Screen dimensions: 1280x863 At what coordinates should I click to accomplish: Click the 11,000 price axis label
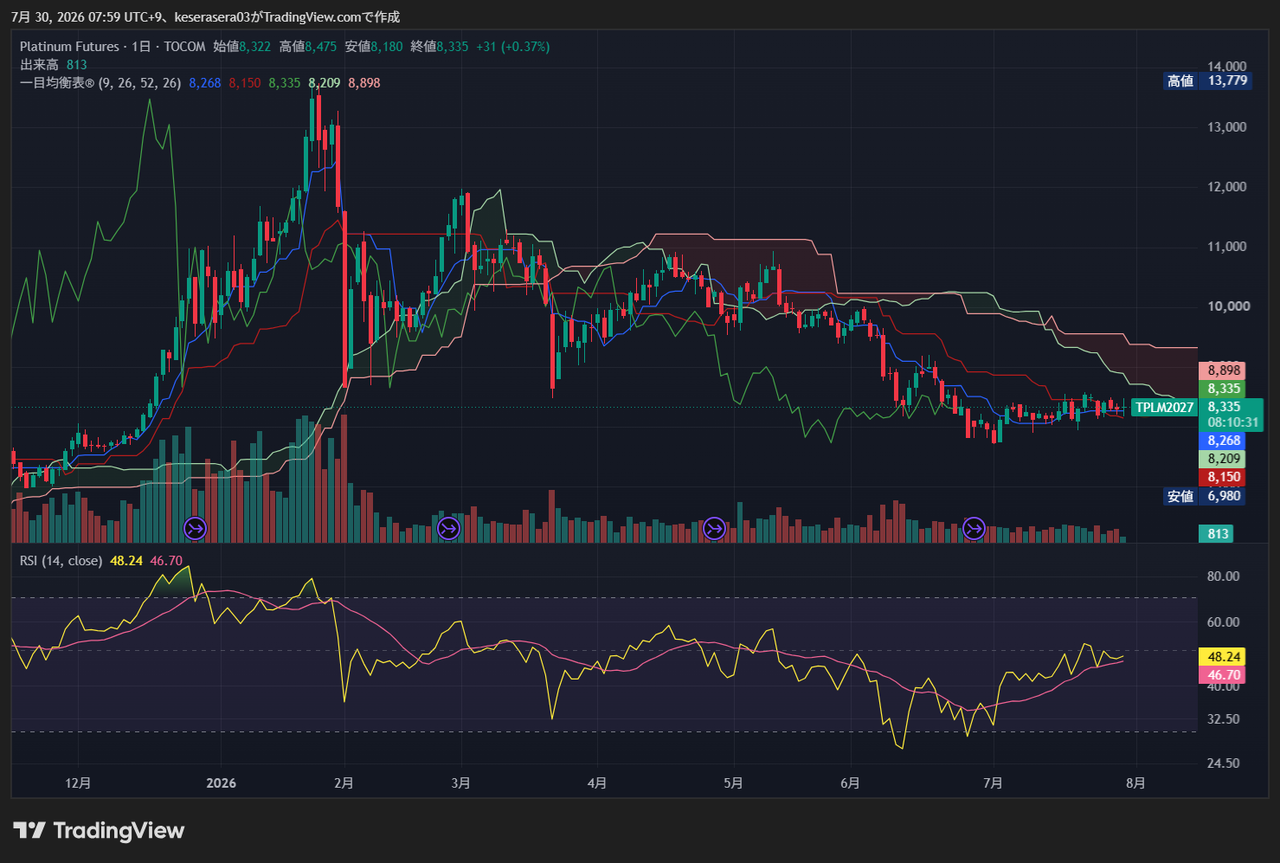[x=1227, y=247]
